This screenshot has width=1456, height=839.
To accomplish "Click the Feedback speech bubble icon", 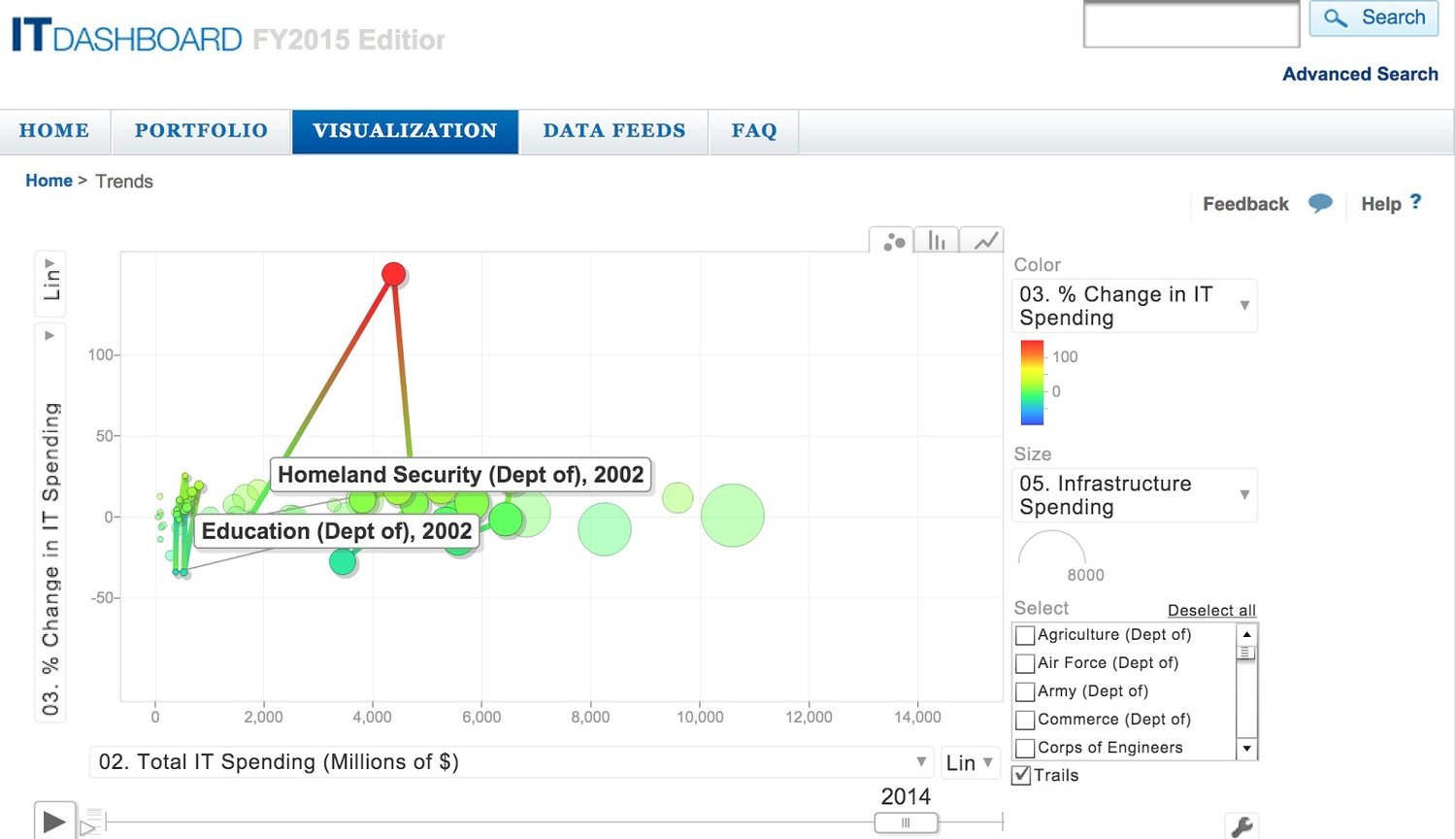I will tap(1320, 204).
